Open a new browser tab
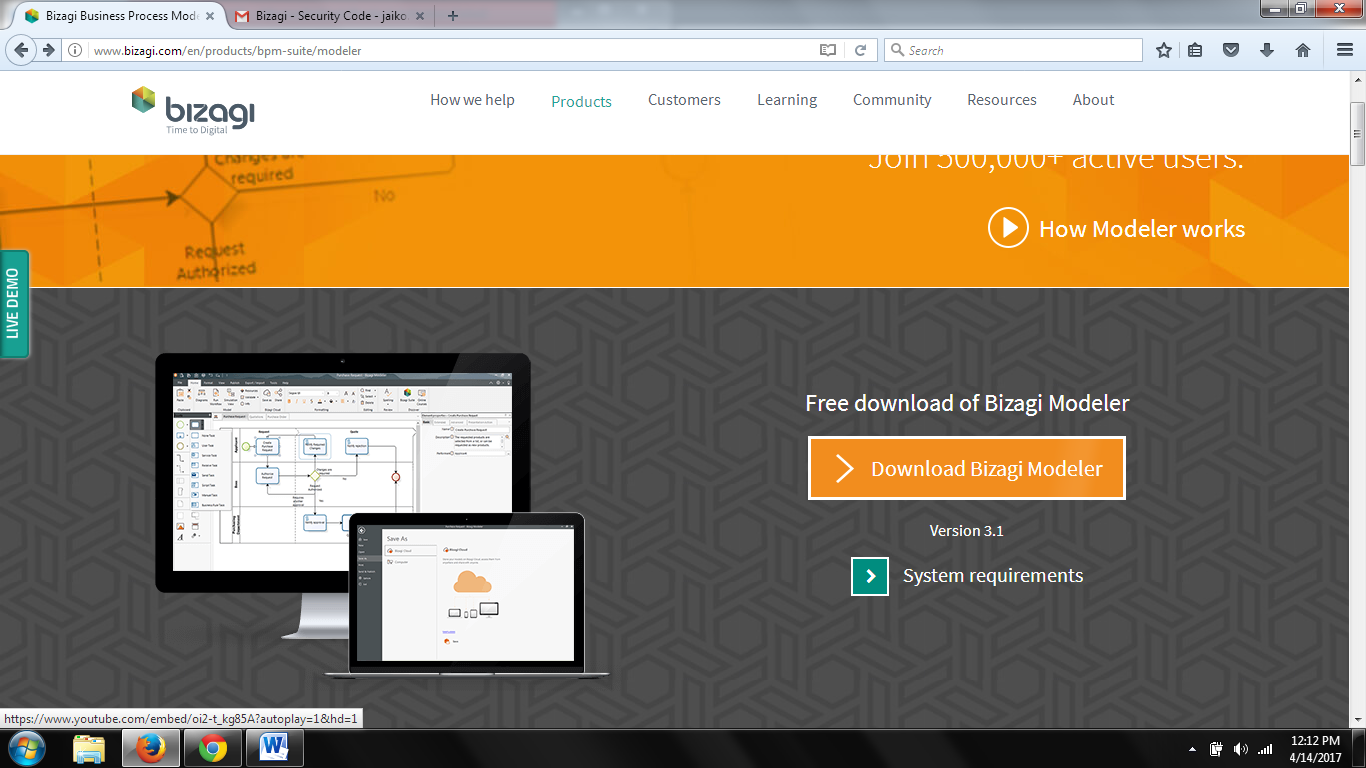The image size is (1366, 768). tap(453, 16)
